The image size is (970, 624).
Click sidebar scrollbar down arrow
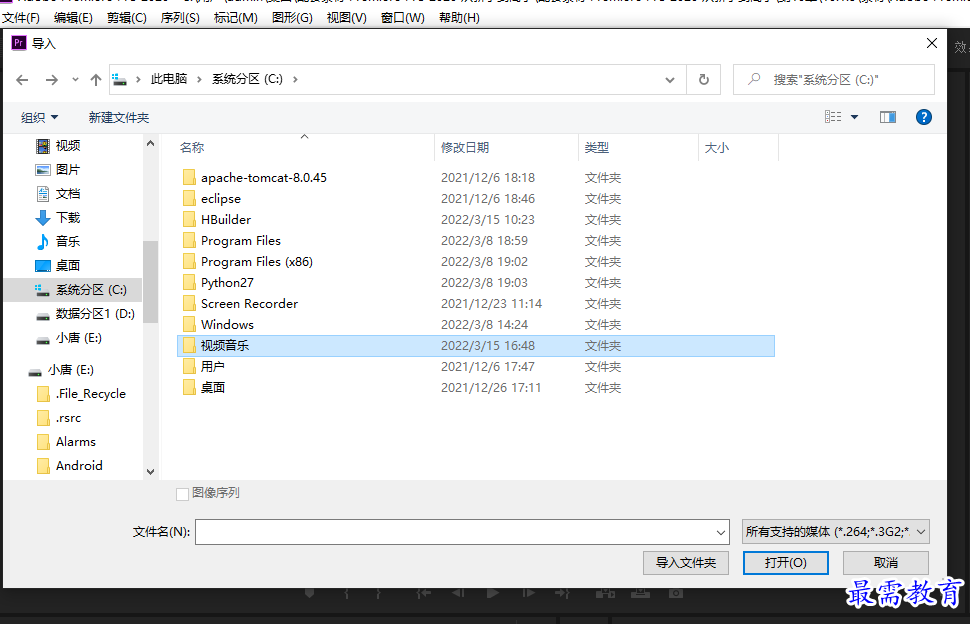[150, 472]
